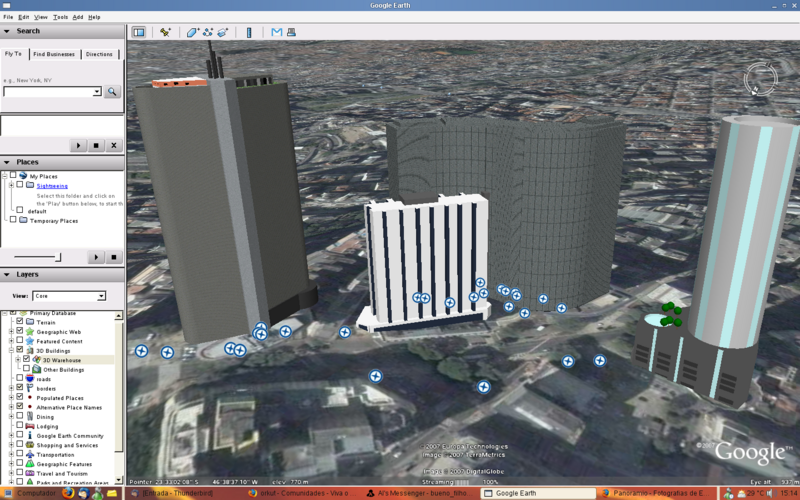Click the green trees 3D model

pos(671,314)
